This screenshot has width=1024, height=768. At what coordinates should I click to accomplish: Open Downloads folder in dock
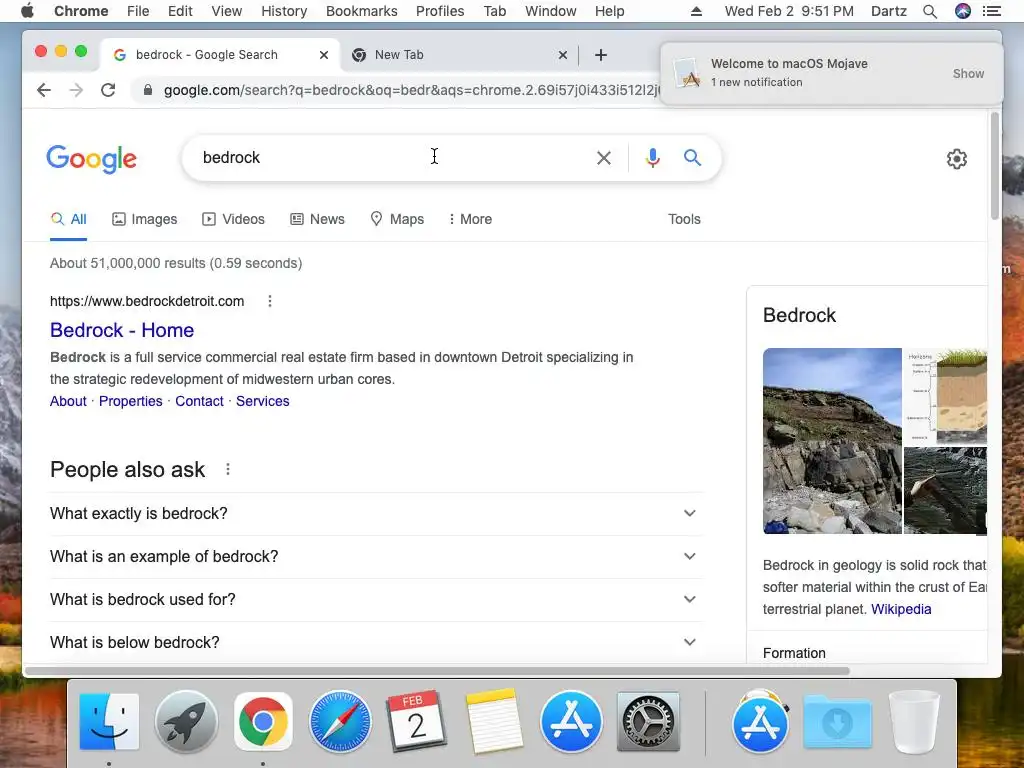pyautogui.click(x=838, y=722)
